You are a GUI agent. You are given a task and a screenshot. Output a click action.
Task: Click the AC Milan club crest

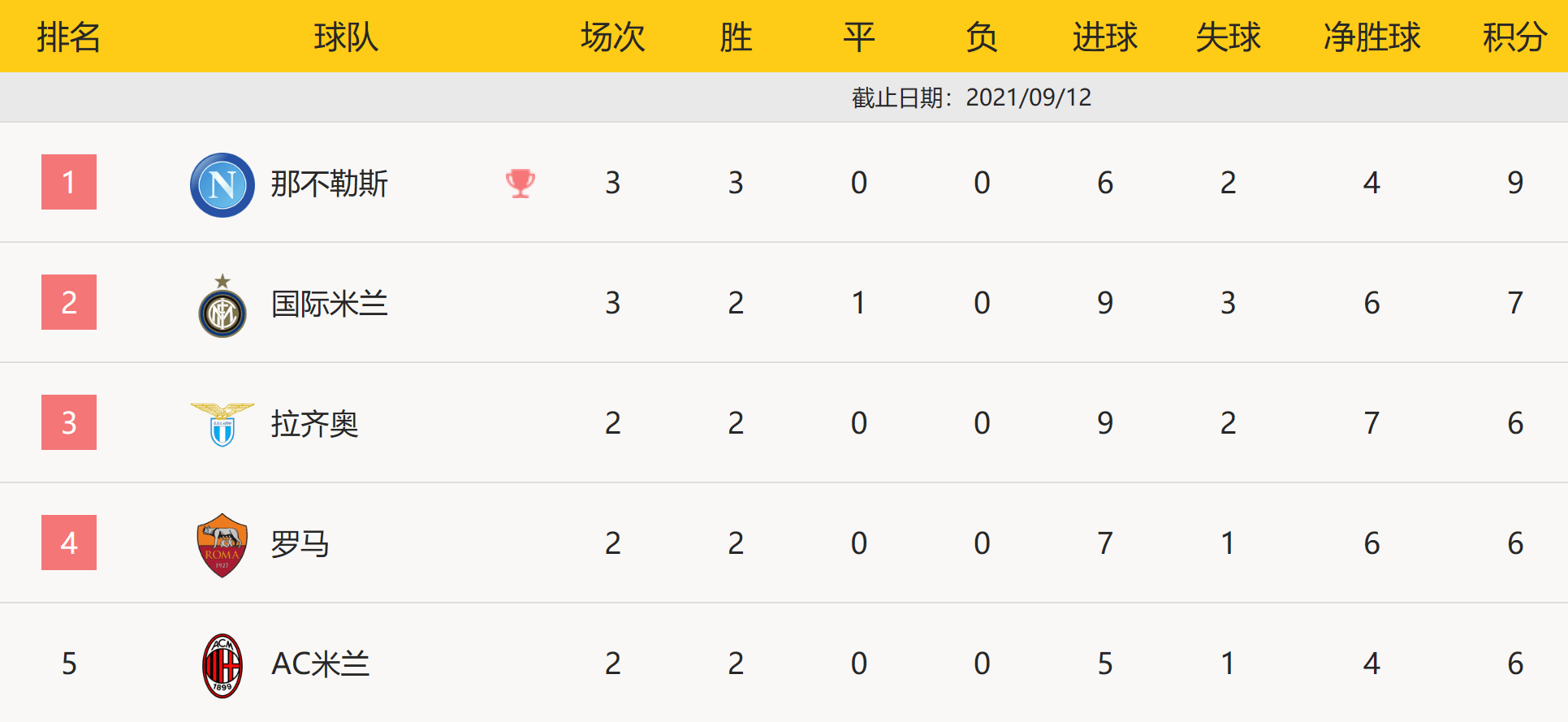(x=222, y=665)
